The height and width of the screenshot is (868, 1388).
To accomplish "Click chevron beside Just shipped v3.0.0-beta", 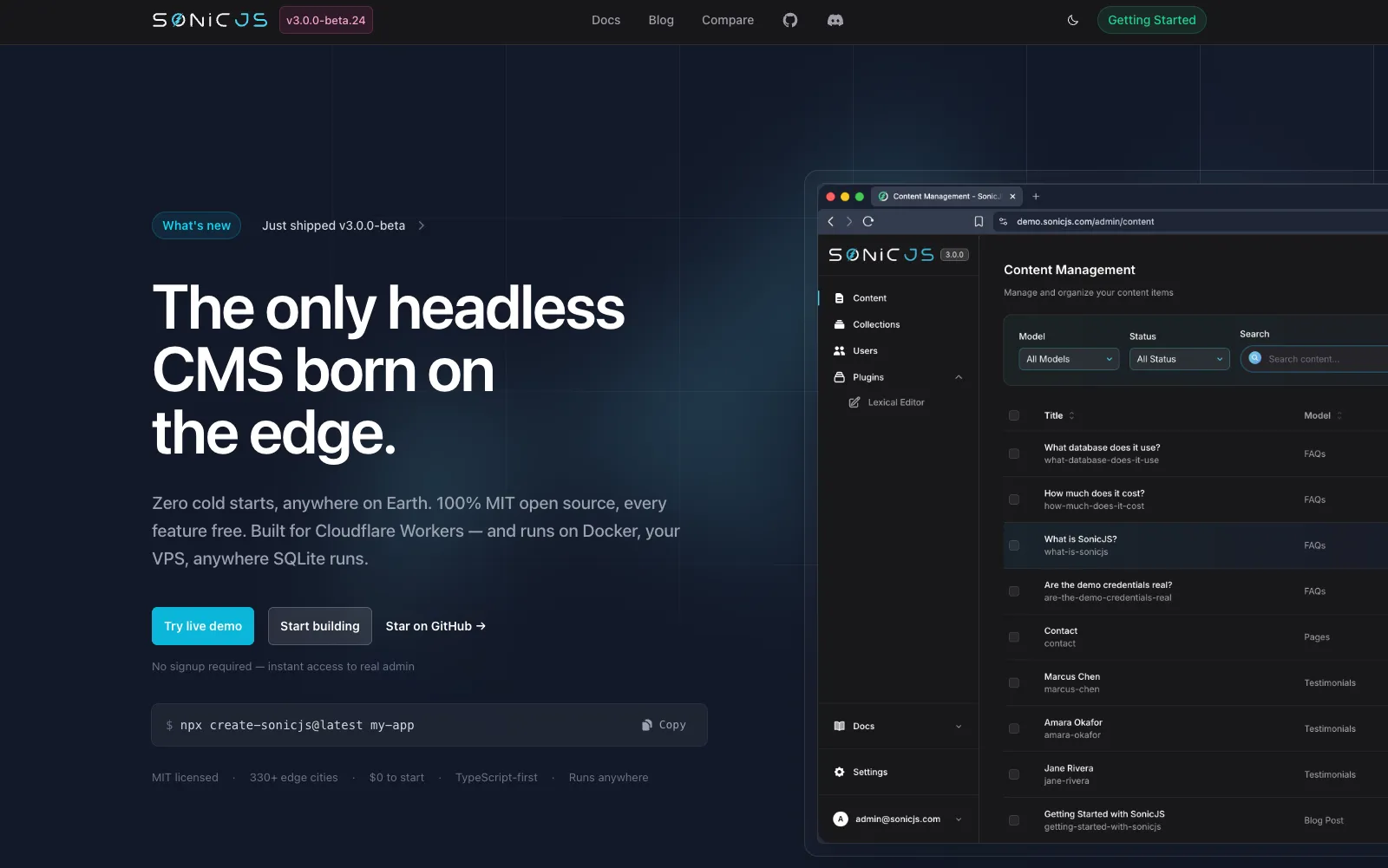I will click(x=422, y=225).
